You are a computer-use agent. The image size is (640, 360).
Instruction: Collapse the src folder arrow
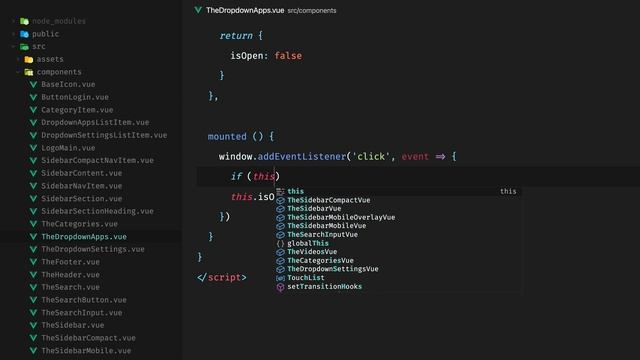(13, 47)
